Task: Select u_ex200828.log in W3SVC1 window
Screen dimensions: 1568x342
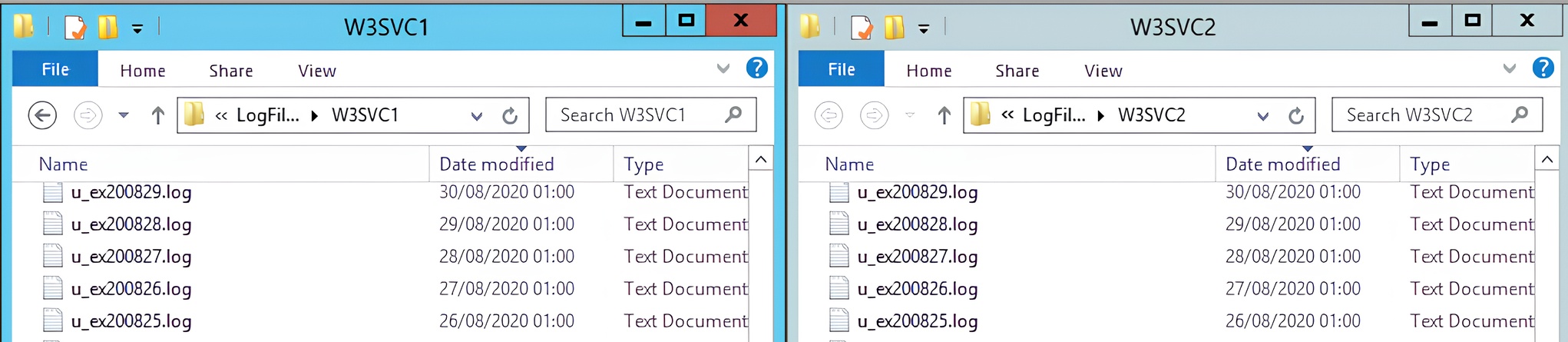Action: [x=131, y=224]
